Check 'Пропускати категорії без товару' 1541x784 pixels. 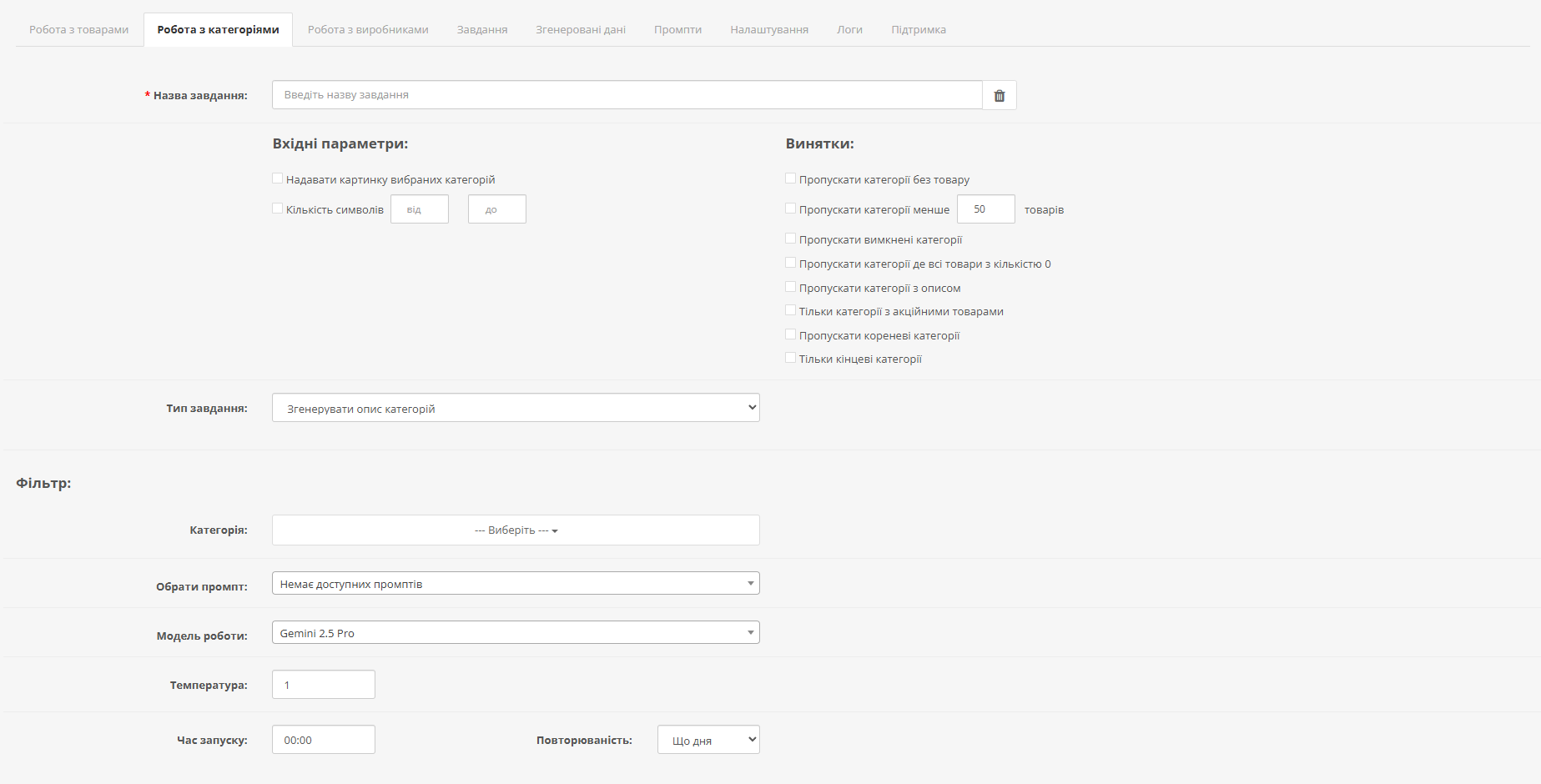click(791, 178)
